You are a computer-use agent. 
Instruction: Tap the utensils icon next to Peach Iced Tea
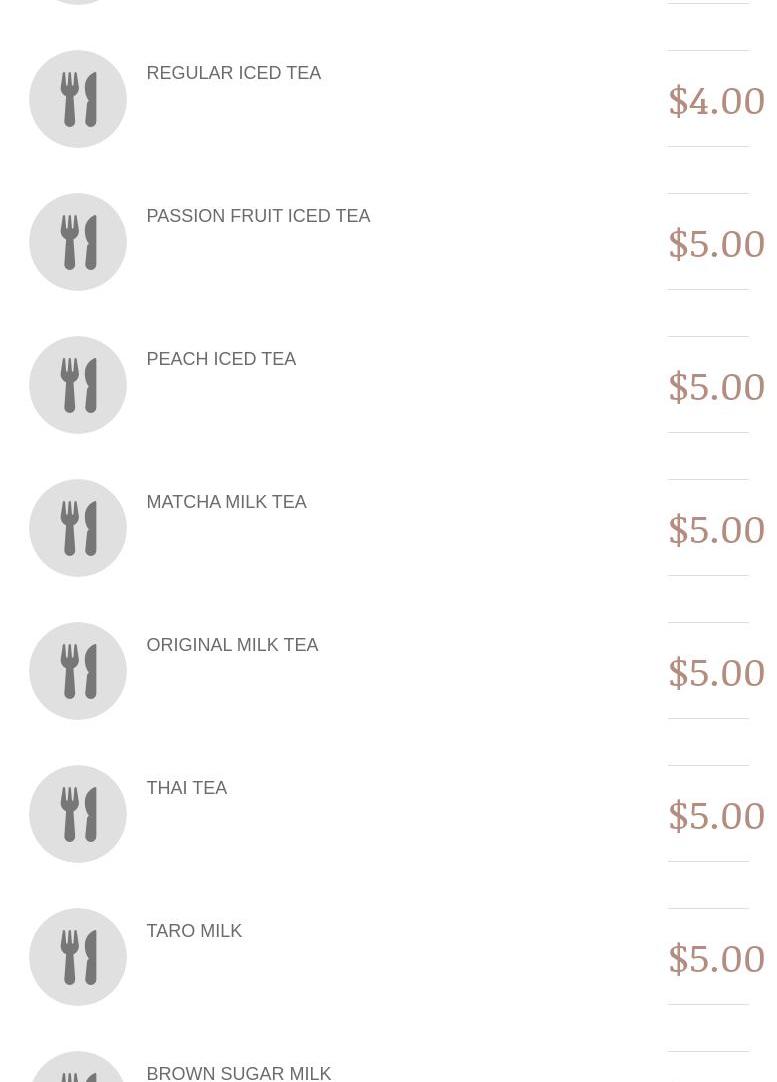78,385
